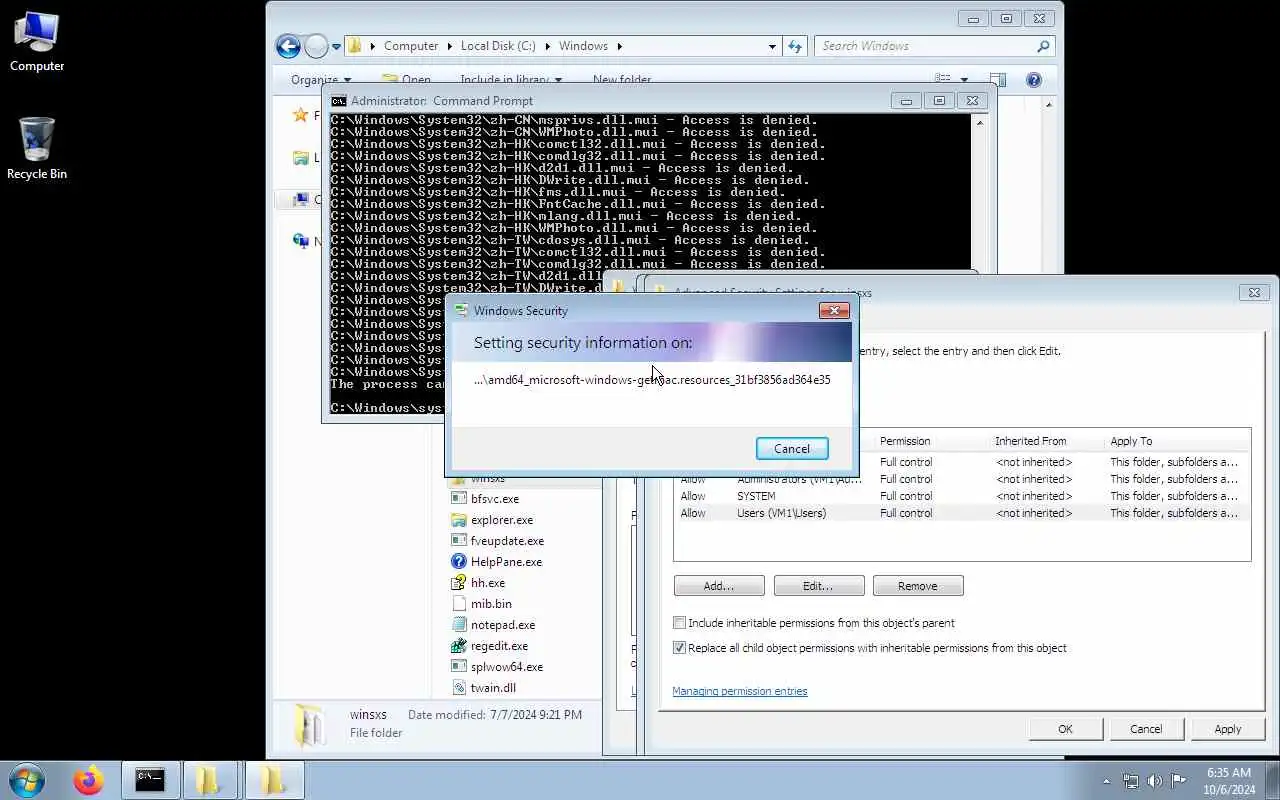
Task: Click Cancel in Advanced Security Settings
Action: pyautogui.click(x=1146, y=729)
